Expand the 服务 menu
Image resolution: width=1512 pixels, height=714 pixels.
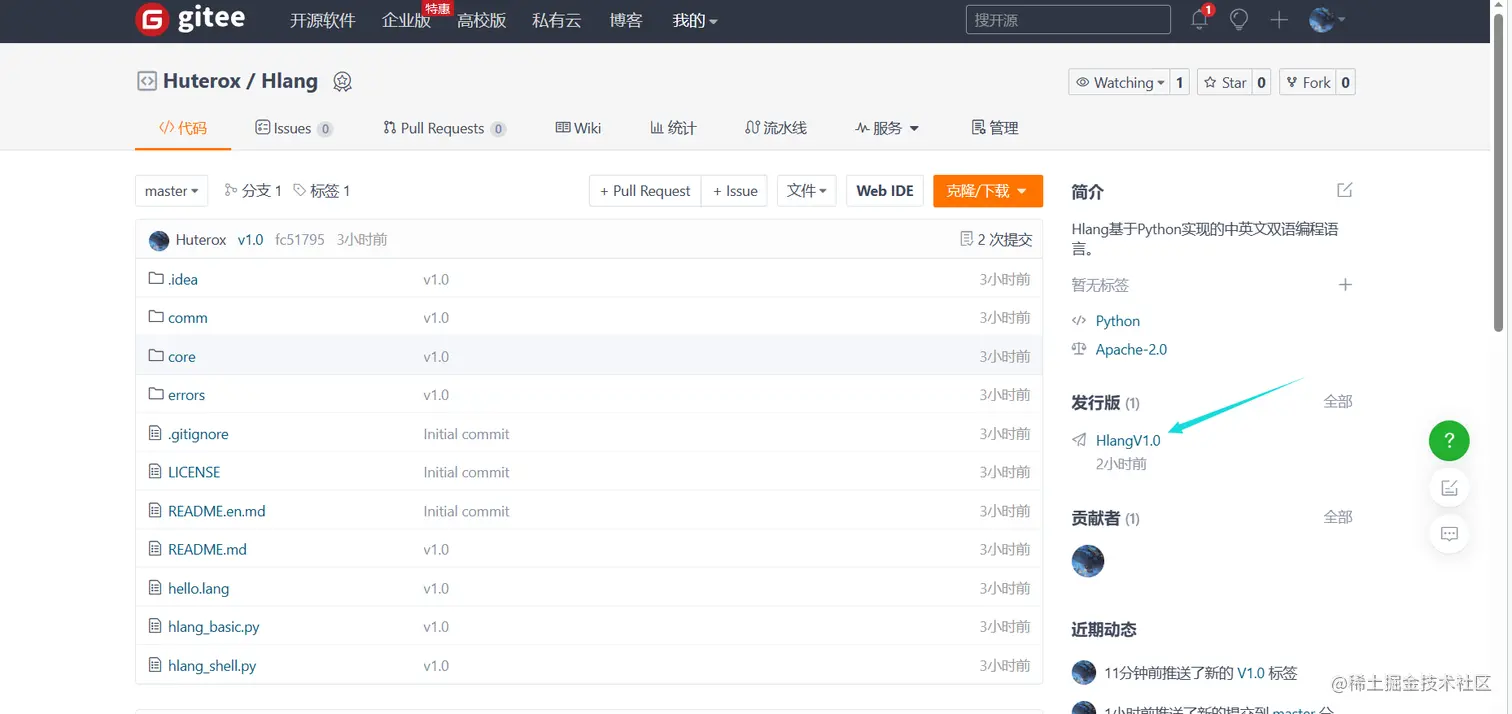pyautogui.click(x=887, y=128)
